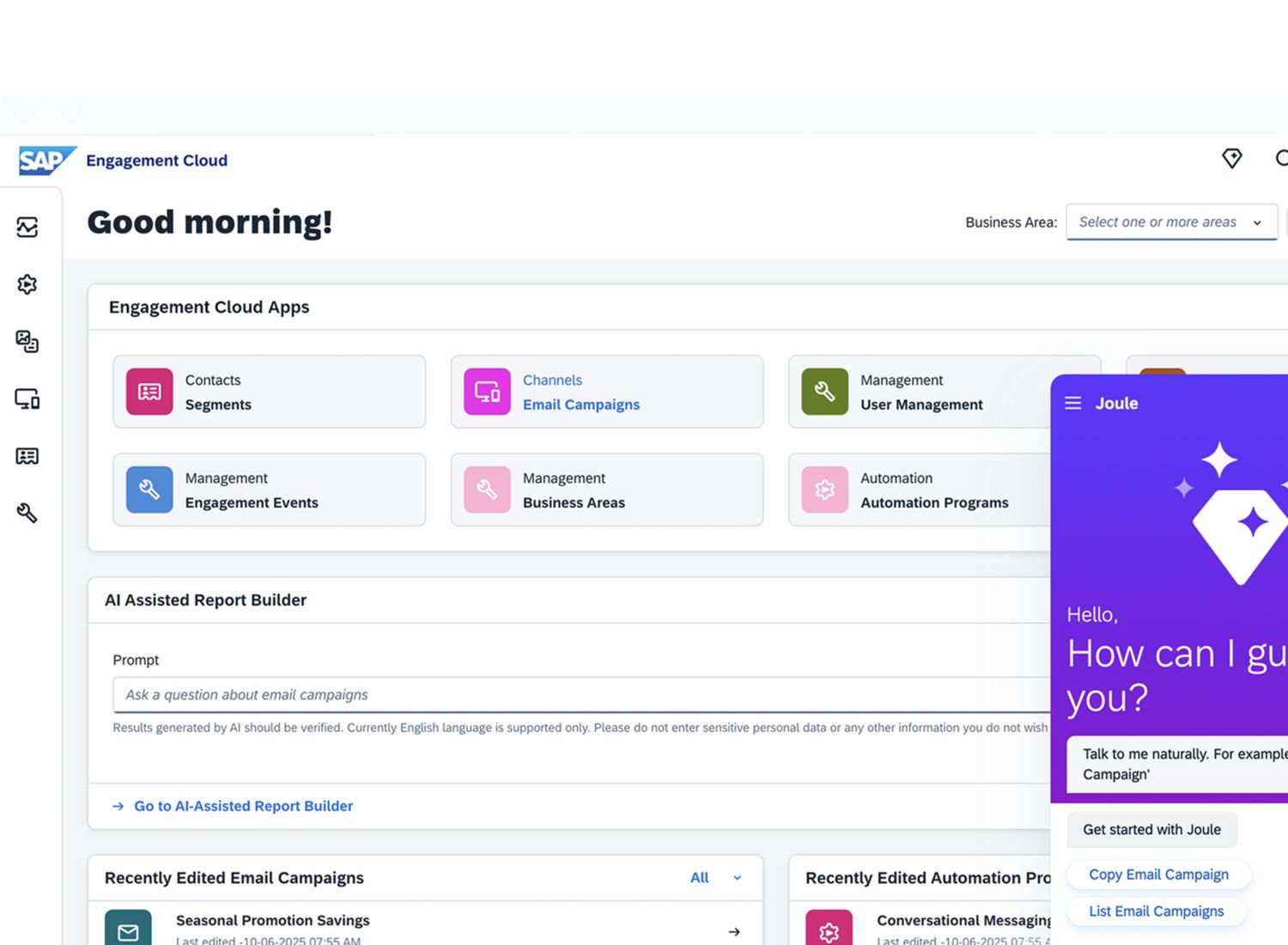The width and height of the screenshot is (1288, 945).
Task: Click the automation gear icon in sidebar
Action: pyautogui.click(x=27, y=284)
